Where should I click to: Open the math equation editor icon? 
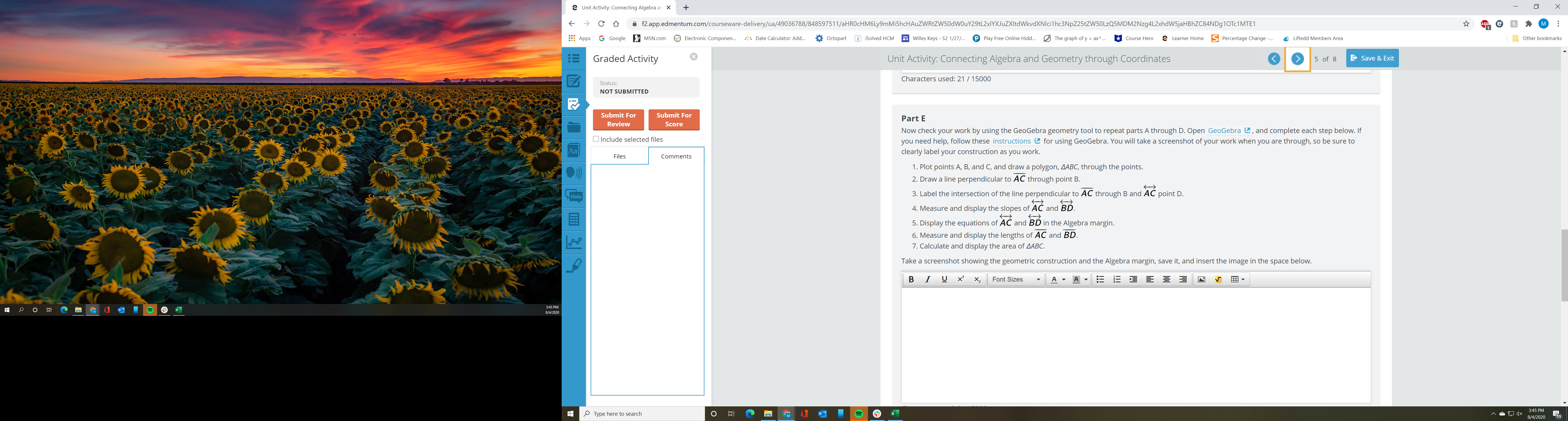[1218, 279]
